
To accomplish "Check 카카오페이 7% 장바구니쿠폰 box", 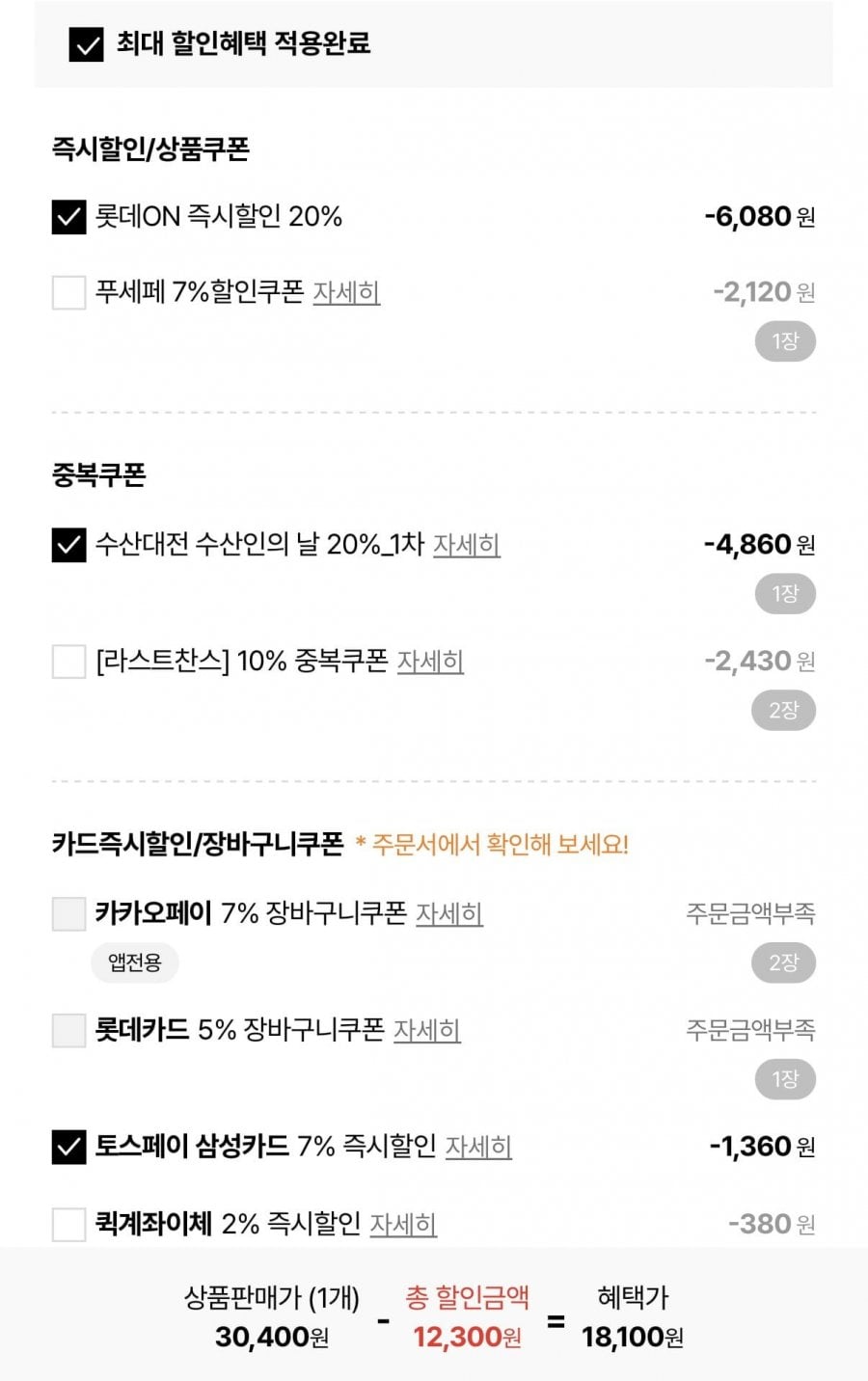I will [68, 913].
